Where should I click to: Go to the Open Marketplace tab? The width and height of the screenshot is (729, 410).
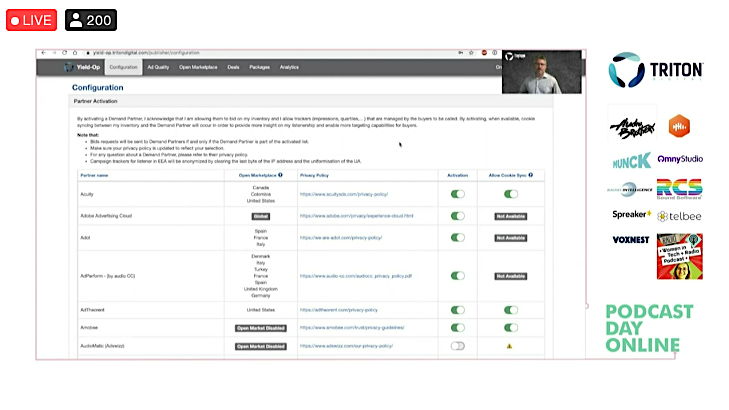[x=198, y=67]
